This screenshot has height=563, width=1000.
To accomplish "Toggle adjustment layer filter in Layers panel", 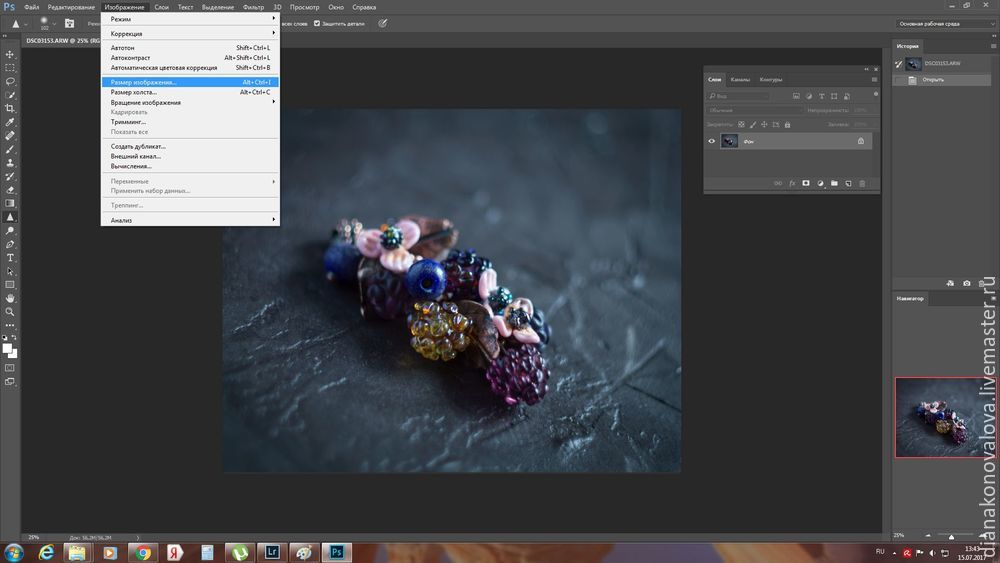I will (x=809, y=96).
